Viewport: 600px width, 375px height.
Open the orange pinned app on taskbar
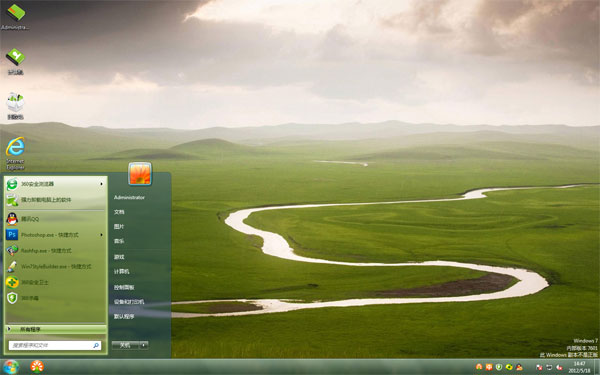(x=37, y=367)
